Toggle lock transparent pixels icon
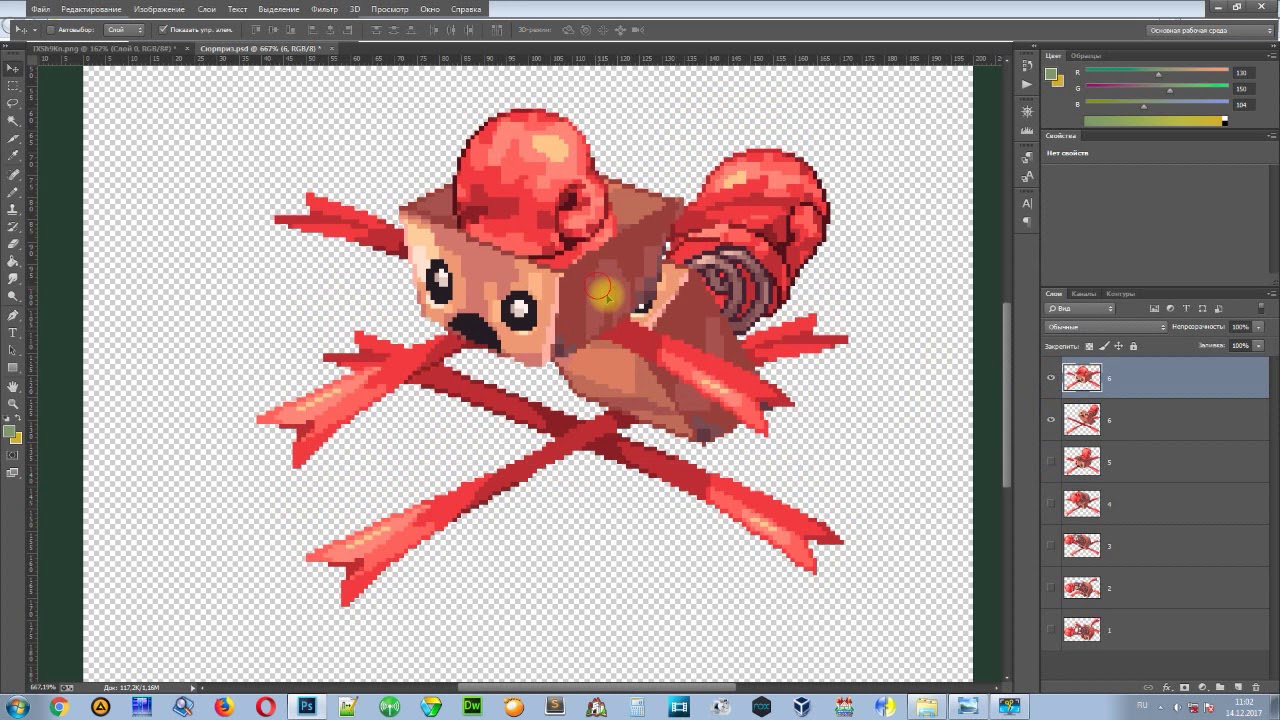This screenshot has width=1280, height=720. (1089, 346)
